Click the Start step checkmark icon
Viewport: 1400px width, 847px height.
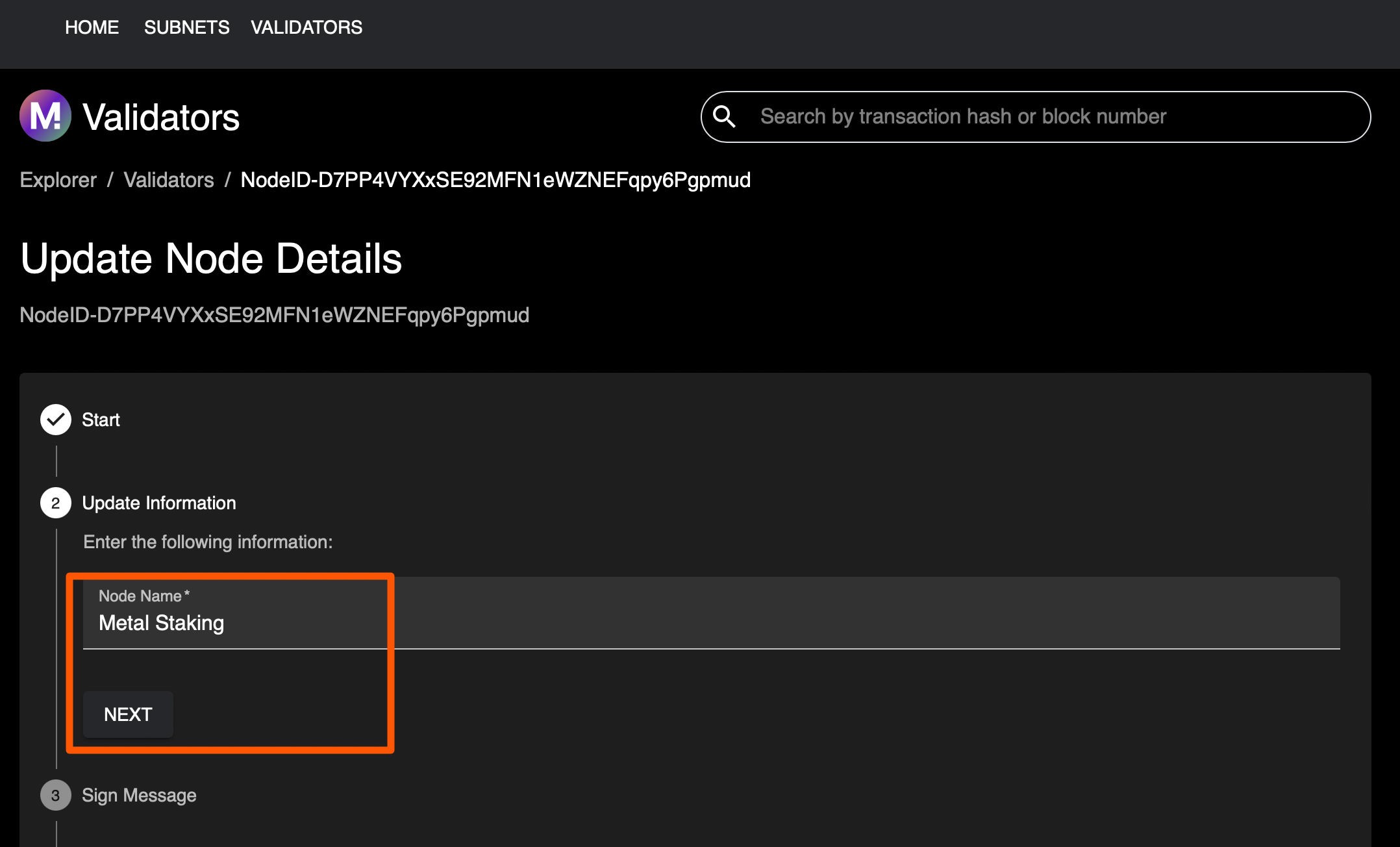click(56, 420)
